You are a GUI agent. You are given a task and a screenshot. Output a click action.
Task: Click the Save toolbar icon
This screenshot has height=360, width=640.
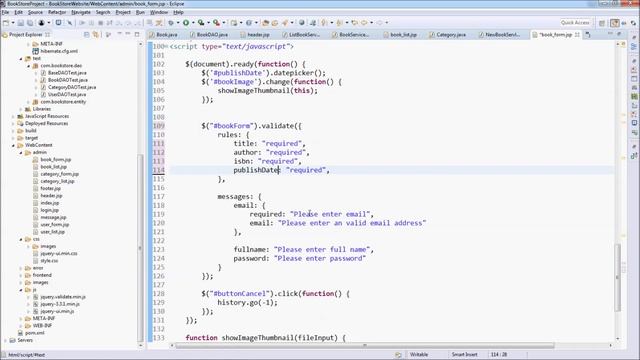[21, 23]
